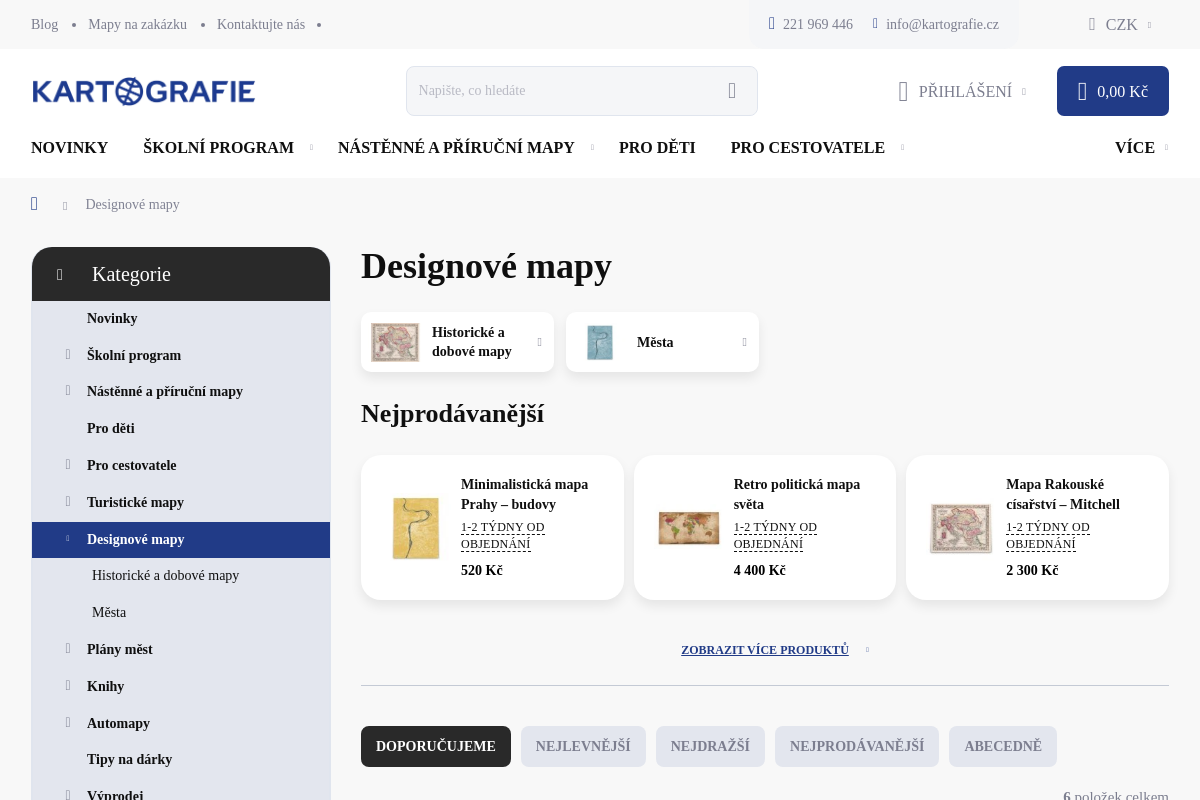Image resolution: width=1200 pixels, height=800 pixels.
Task: Click the 221 969 446 phone number
Action: (818, 24)
